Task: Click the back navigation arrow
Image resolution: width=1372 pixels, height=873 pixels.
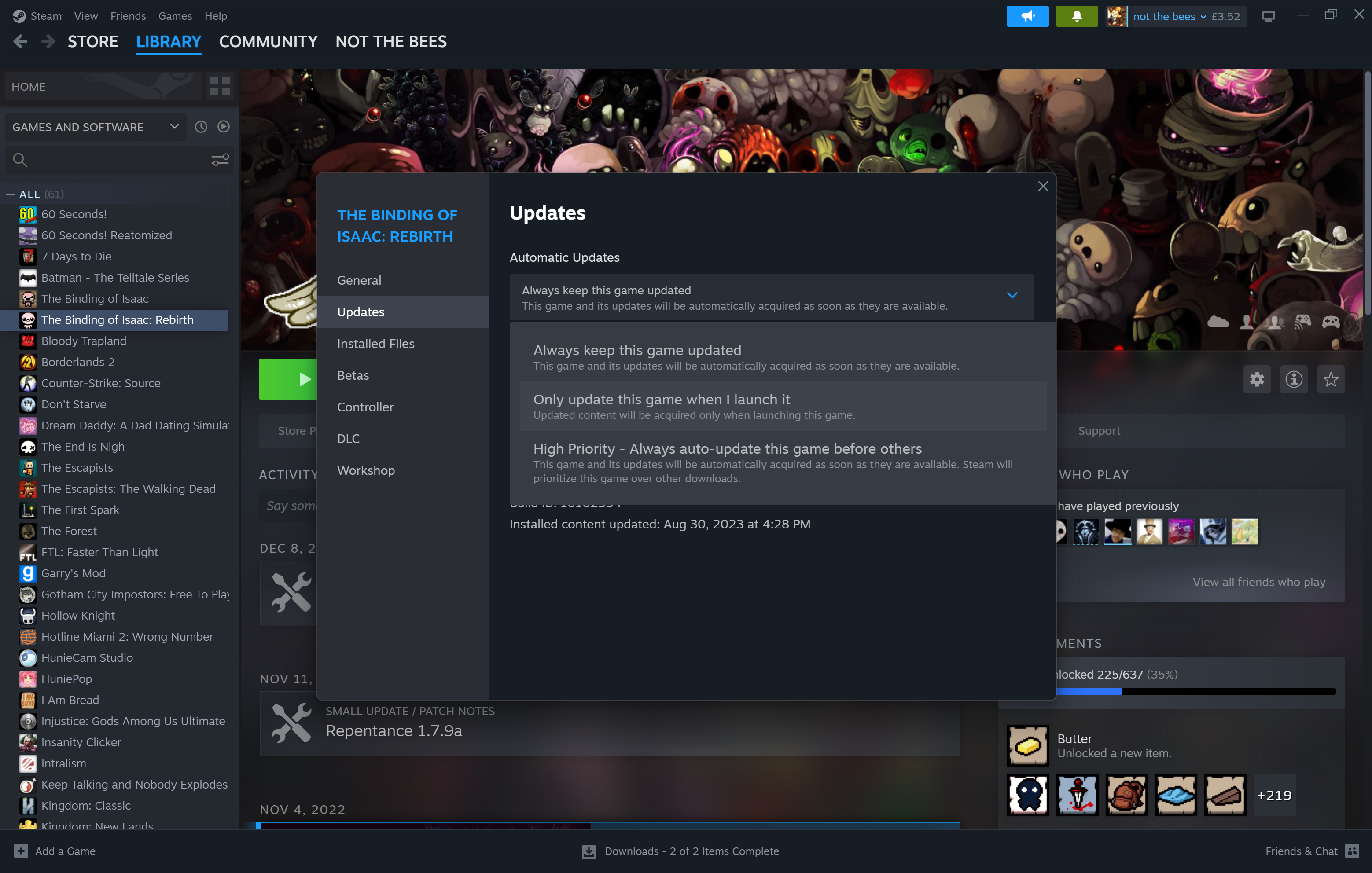Action: (x=21, y=41)
